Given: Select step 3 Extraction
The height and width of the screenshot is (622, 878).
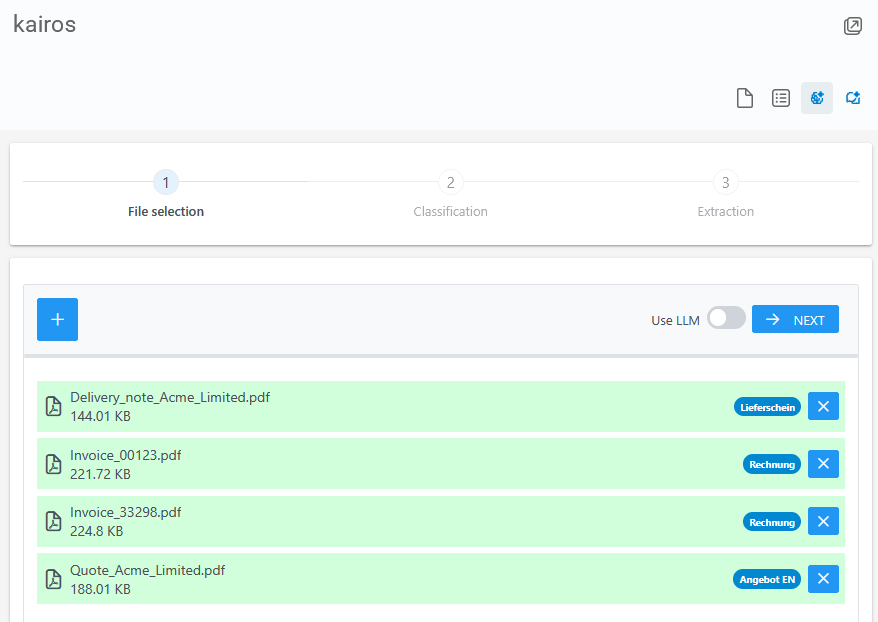Looking at the screenshot, I should coord(726,183).
